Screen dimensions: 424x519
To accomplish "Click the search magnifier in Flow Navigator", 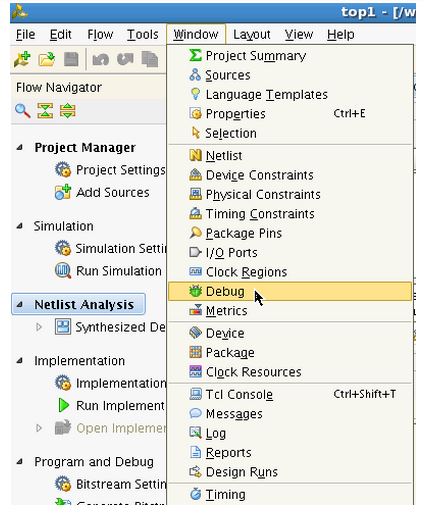I will tap(23, 111).
